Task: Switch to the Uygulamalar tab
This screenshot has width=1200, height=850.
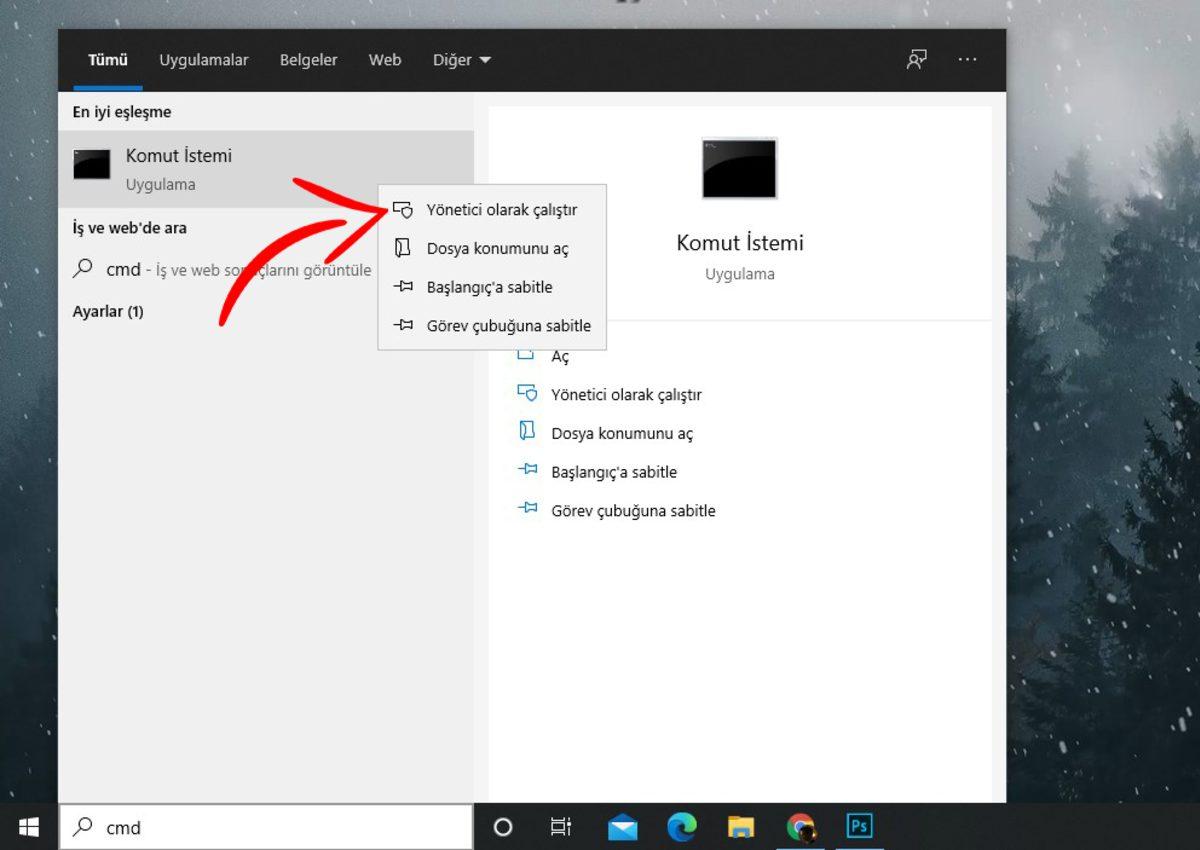Action: [204, 60]
